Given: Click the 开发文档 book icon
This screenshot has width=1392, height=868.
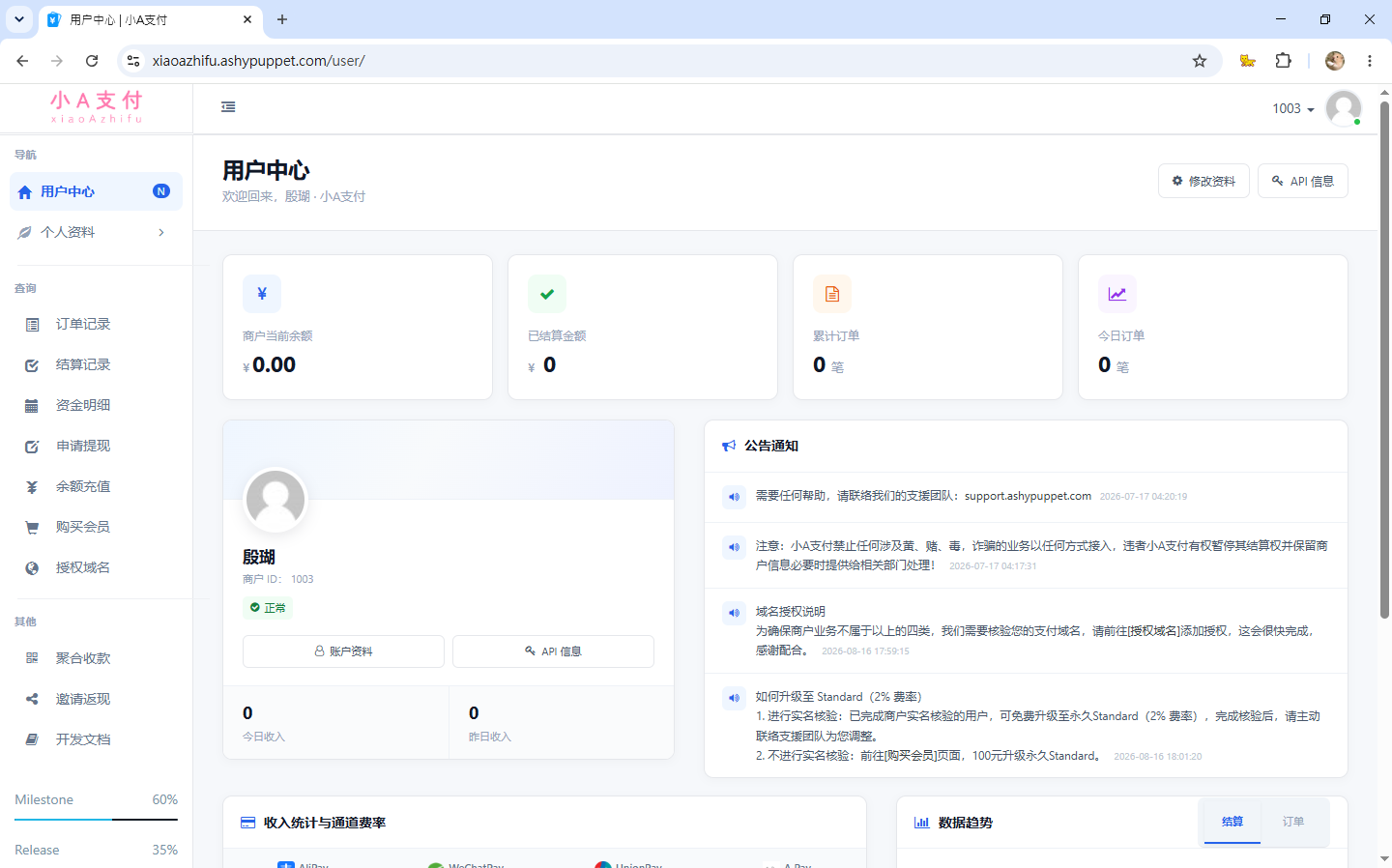Looking at the screenshot, I should 32,739.
